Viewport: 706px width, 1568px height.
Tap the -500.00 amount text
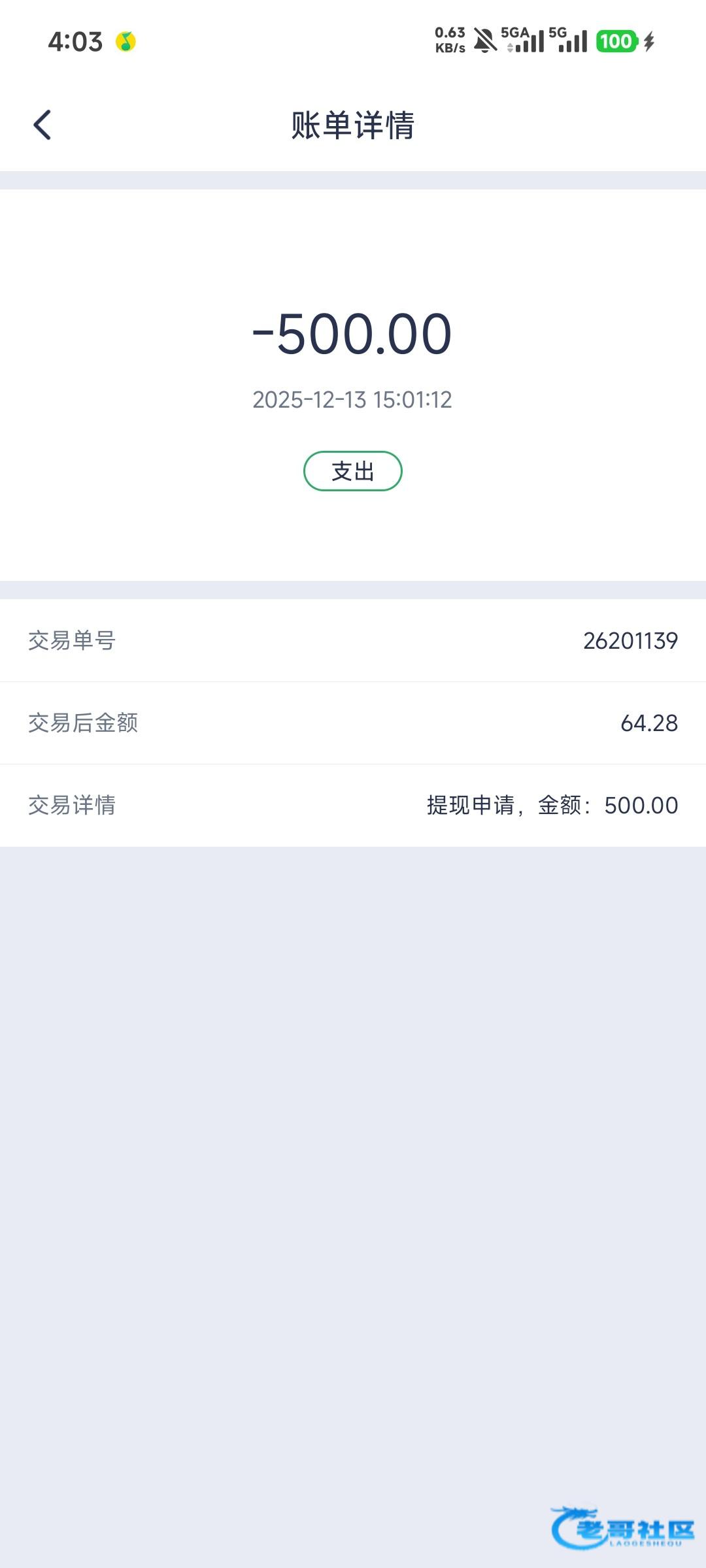coord(353,334)
